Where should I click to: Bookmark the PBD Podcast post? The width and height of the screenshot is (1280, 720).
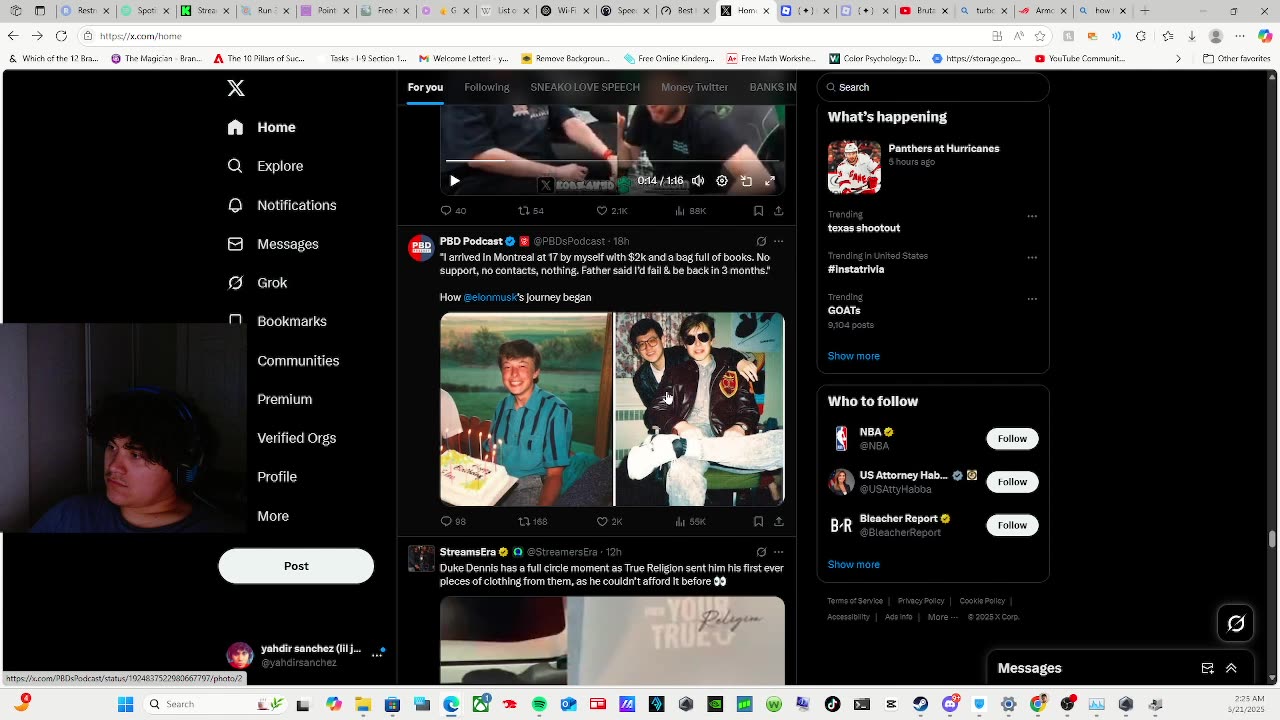click(x=758, y=522)
